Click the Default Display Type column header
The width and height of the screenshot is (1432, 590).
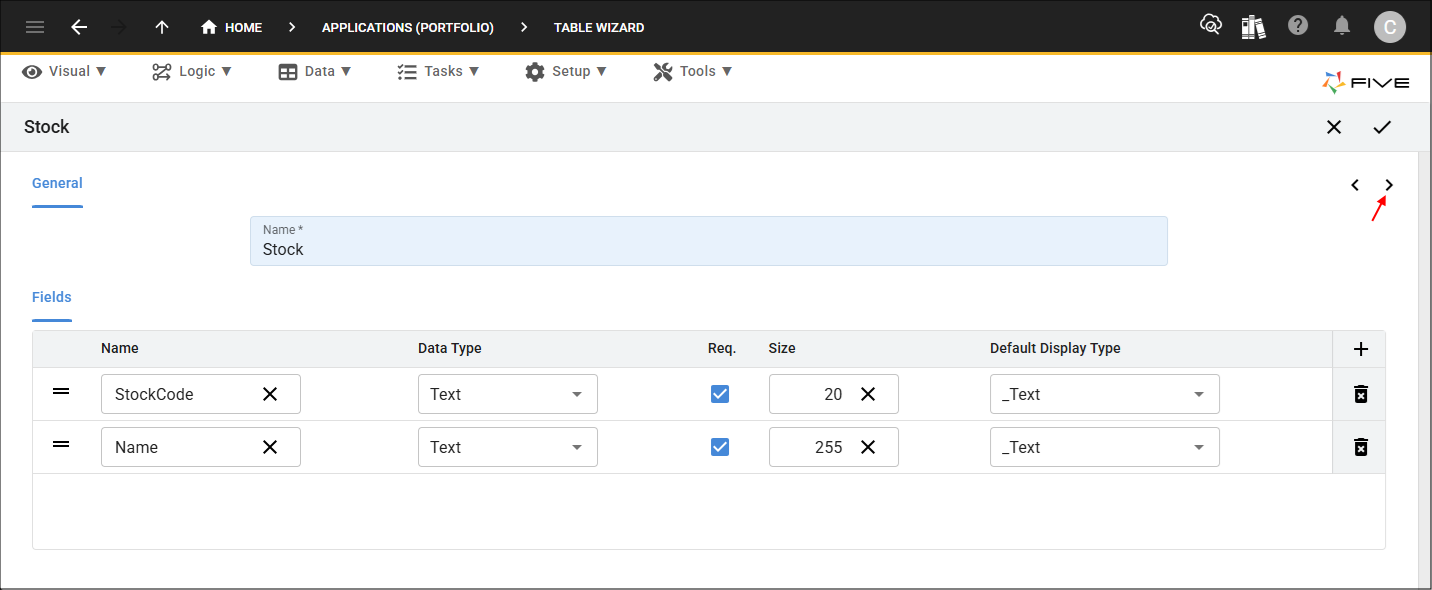click(x=1055, y=349)
